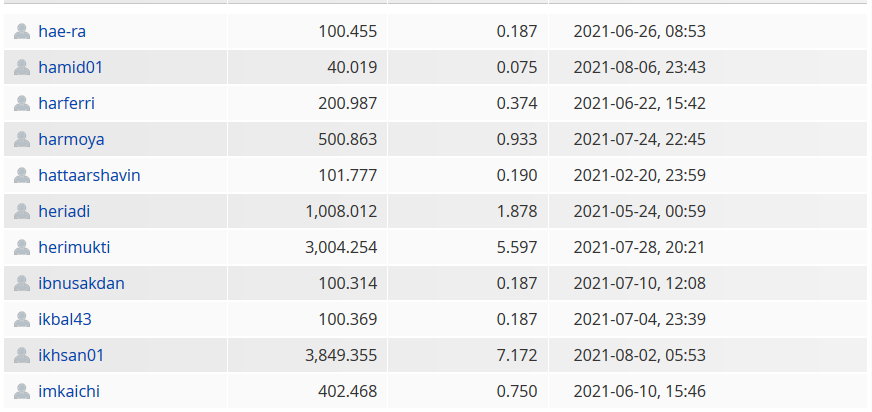Go to the ikbal43 user link
This screenshot has height=412, width=872.
(x=65, y=319)
